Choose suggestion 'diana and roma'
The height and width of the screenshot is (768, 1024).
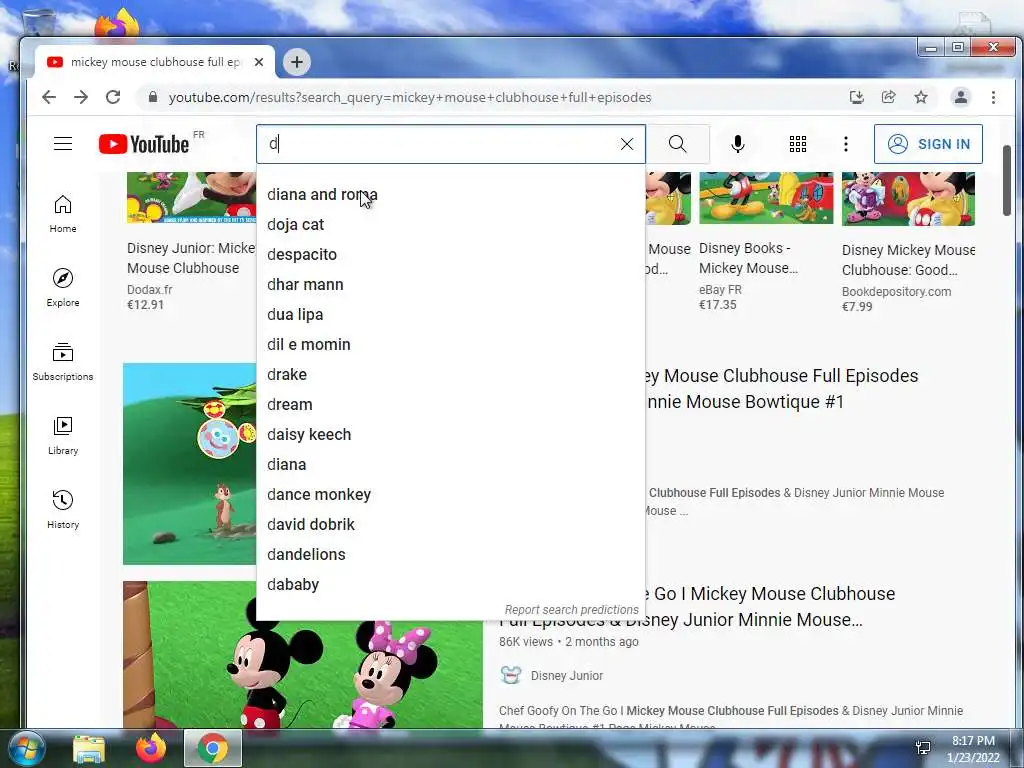pyautogui.click(x=451, y=195)
